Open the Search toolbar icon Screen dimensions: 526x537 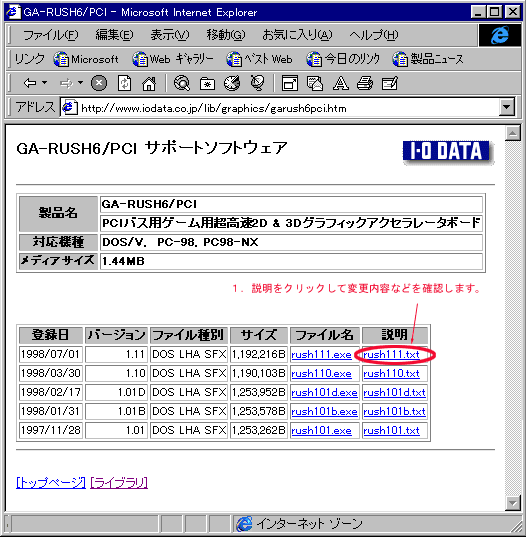181,83
